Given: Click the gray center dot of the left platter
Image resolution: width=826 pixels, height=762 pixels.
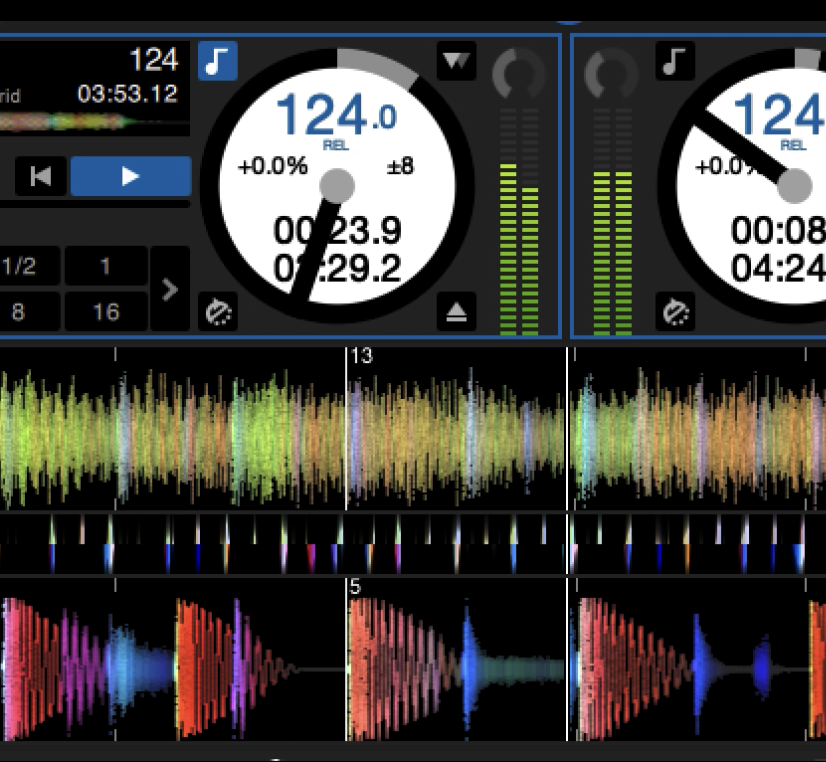Looking at the screenshot, I should (337, 186).
